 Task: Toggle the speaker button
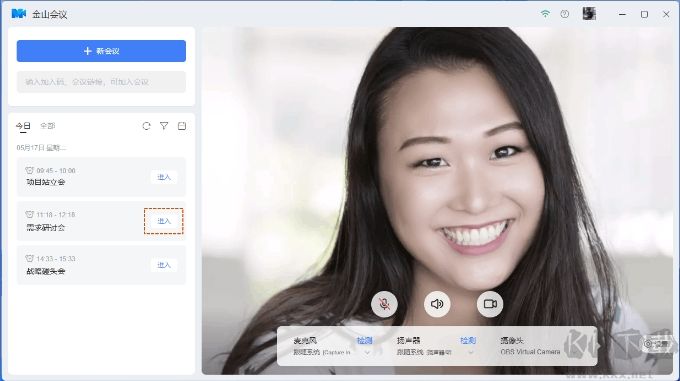[x=437, y=304]
